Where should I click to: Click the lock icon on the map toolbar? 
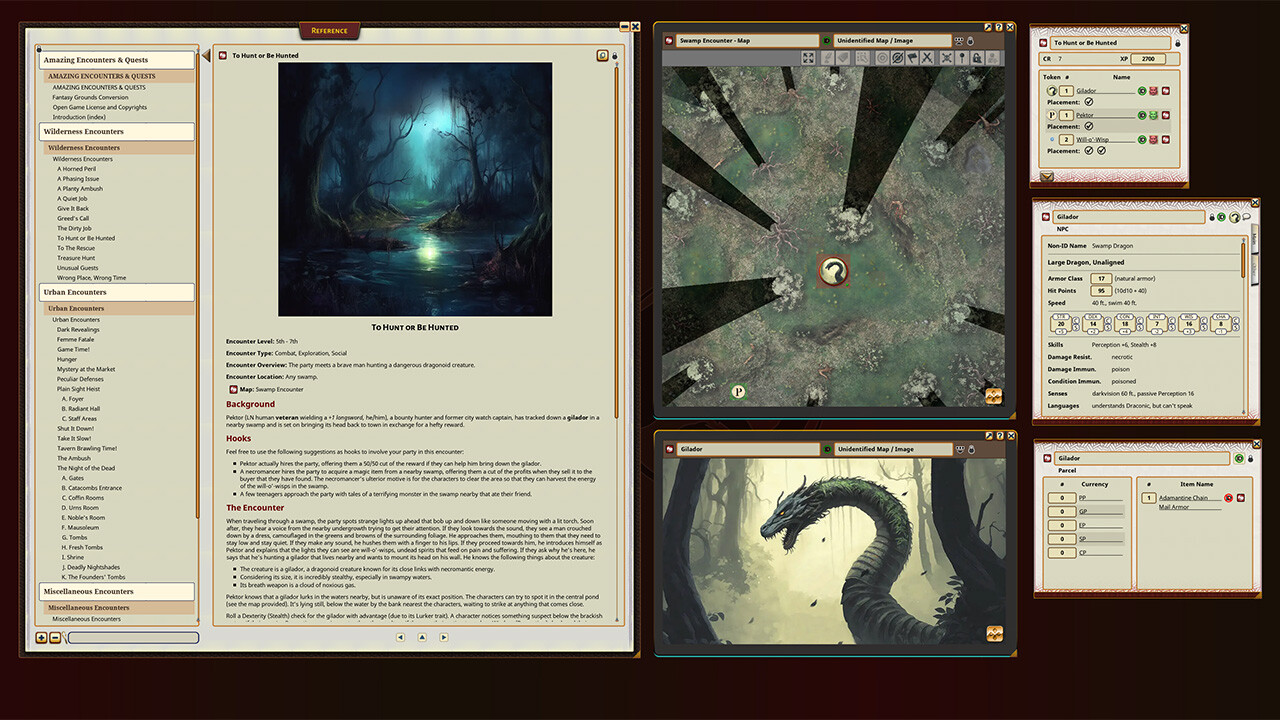pyautogui.click(x=978, y=58)
